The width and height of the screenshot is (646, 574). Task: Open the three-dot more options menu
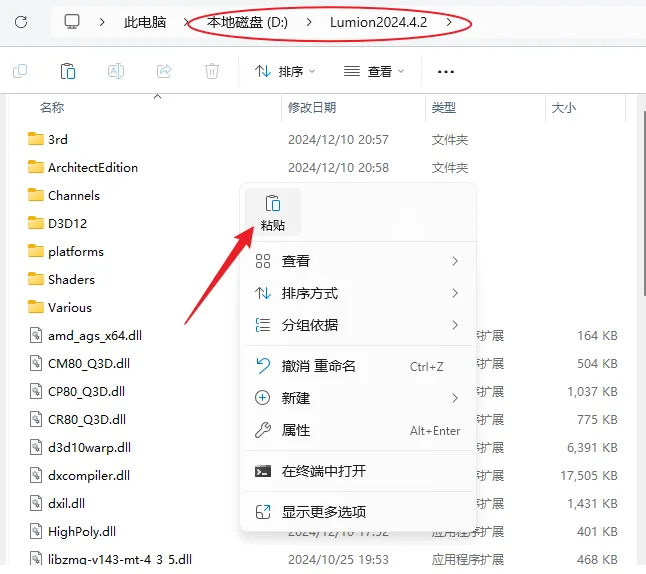click(x=446, y=72)
